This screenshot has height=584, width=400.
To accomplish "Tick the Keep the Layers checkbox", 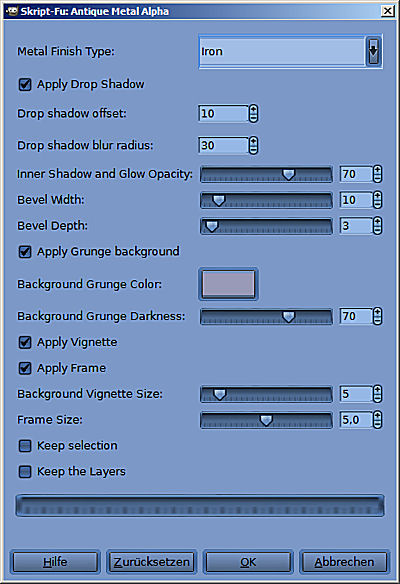I will [25, 472].
